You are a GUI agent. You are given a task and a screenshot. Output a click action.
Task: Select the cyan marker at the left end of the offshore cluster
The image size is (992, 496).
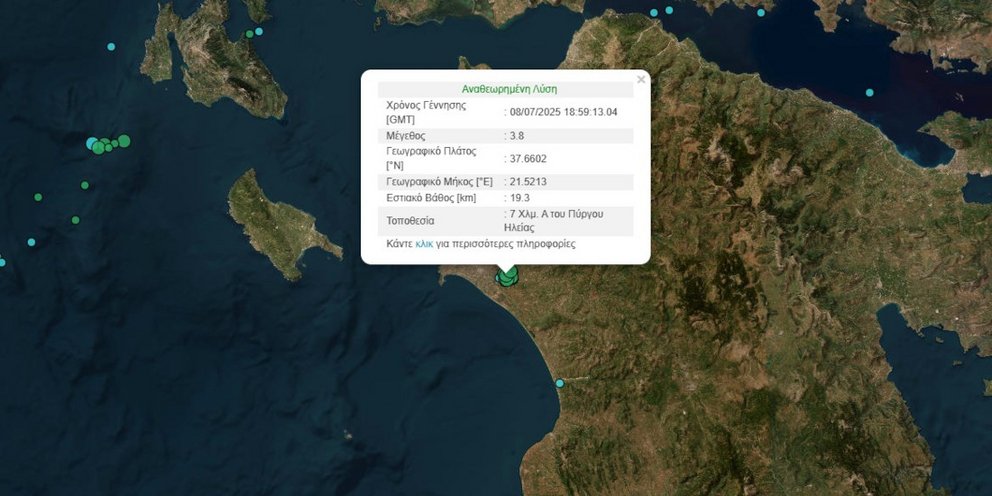[92, 144]
